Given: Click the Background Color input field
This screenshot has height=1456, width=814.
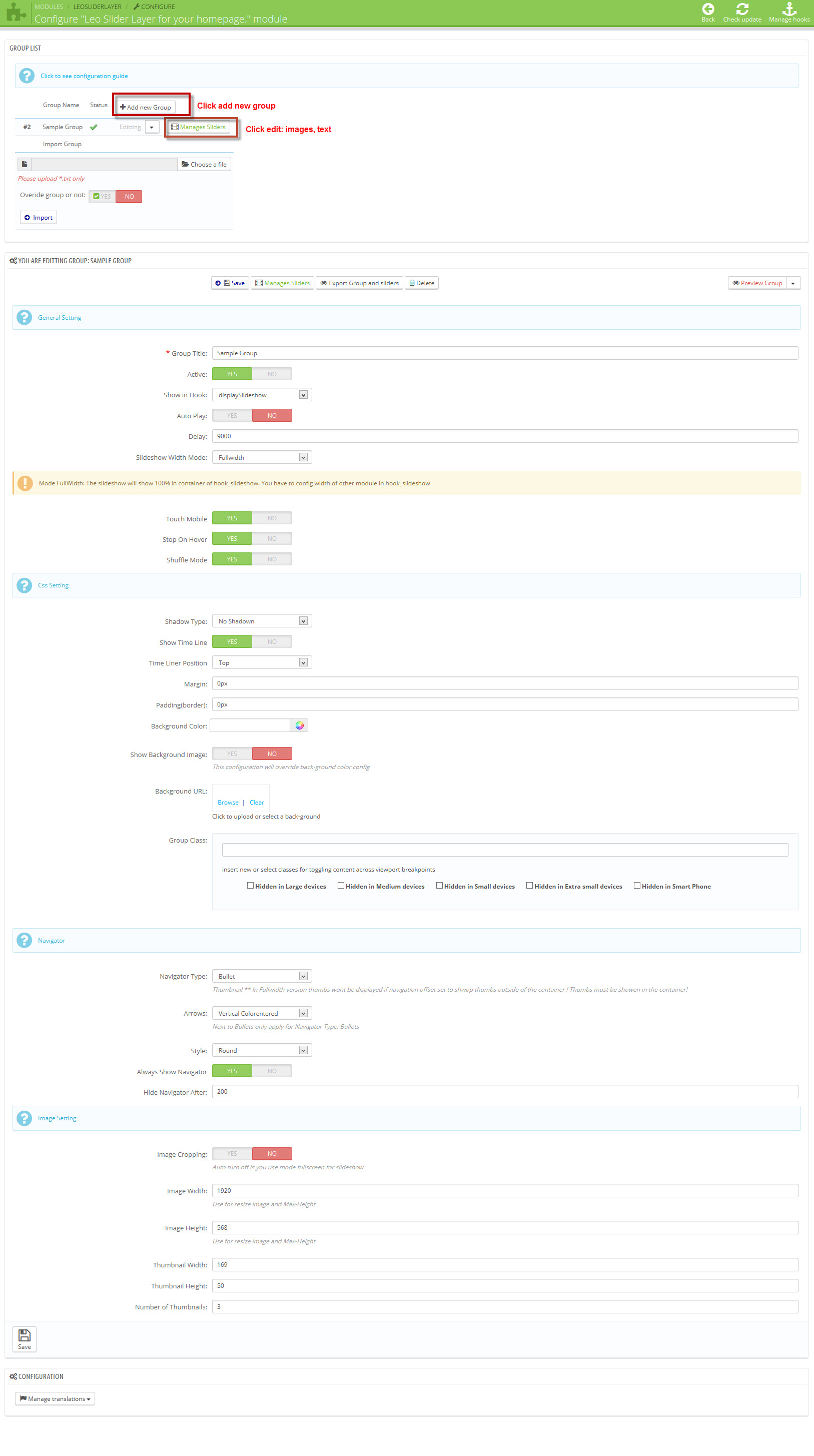Looking at the screenshot, I should tap(250, 725).
